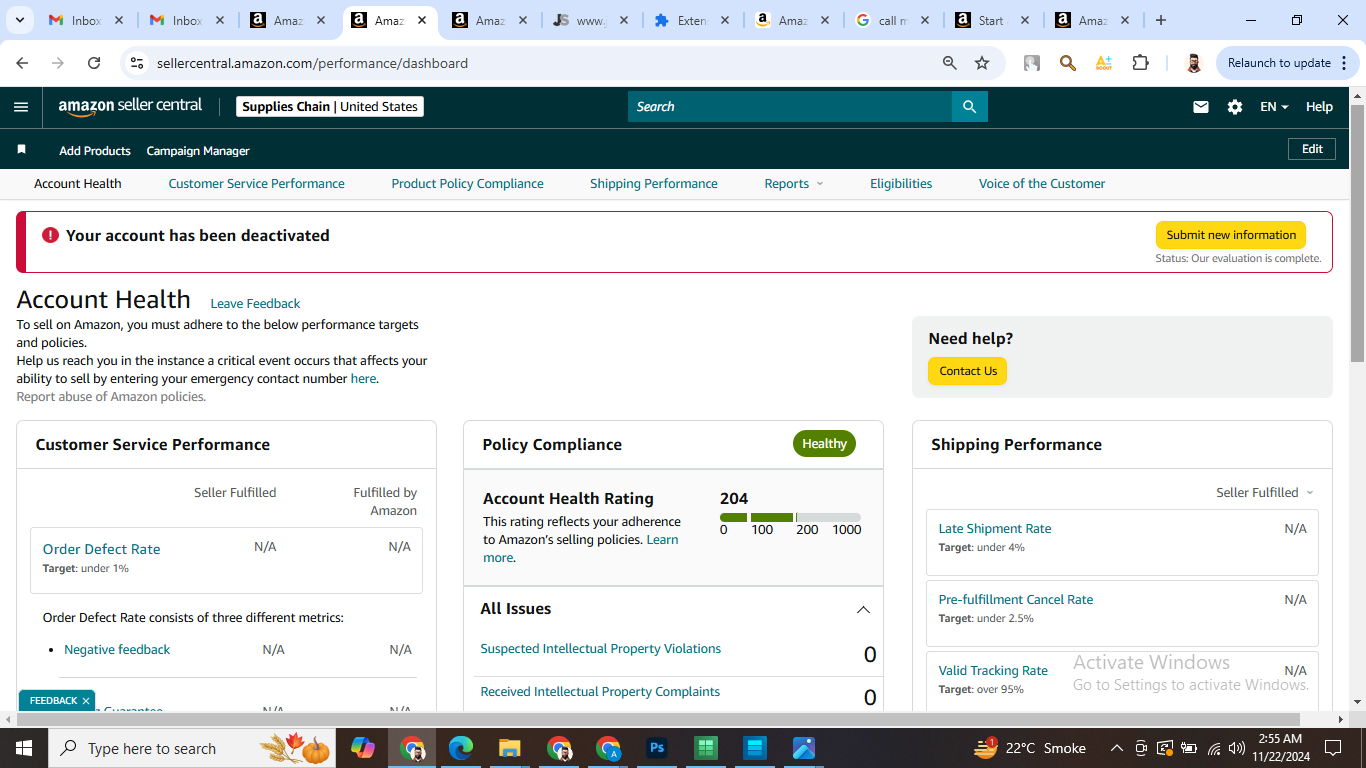Open Campaign Manager link
1366x768 pixels.
198,151
